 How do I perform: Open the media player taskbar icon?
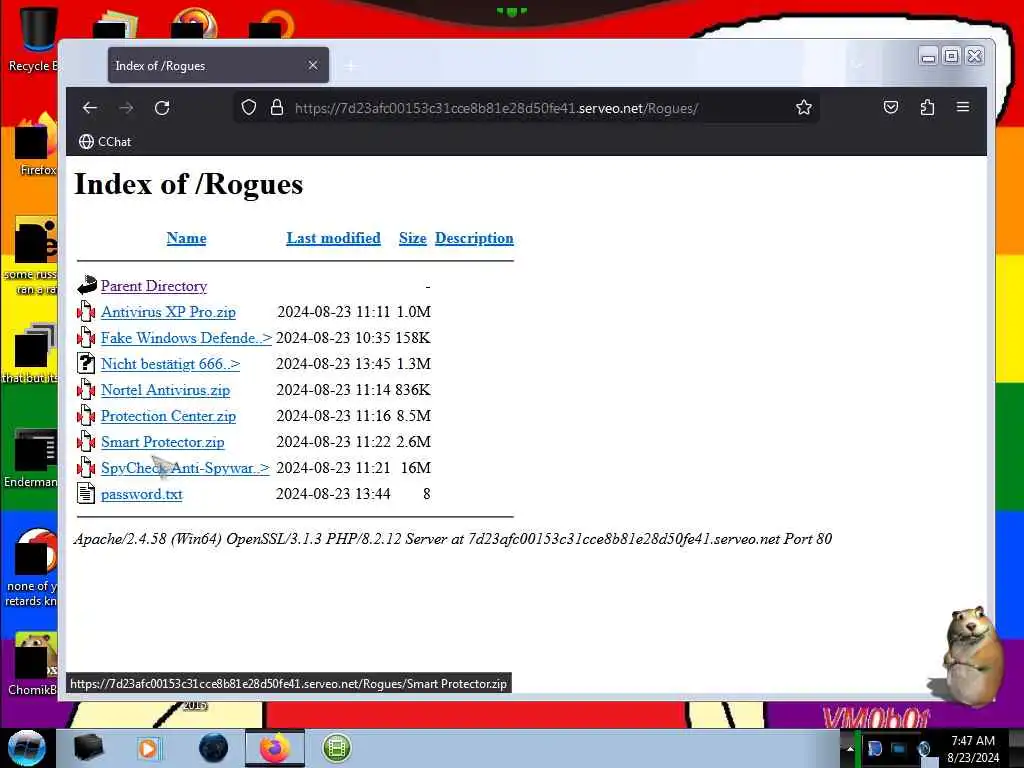coord(148,748)
